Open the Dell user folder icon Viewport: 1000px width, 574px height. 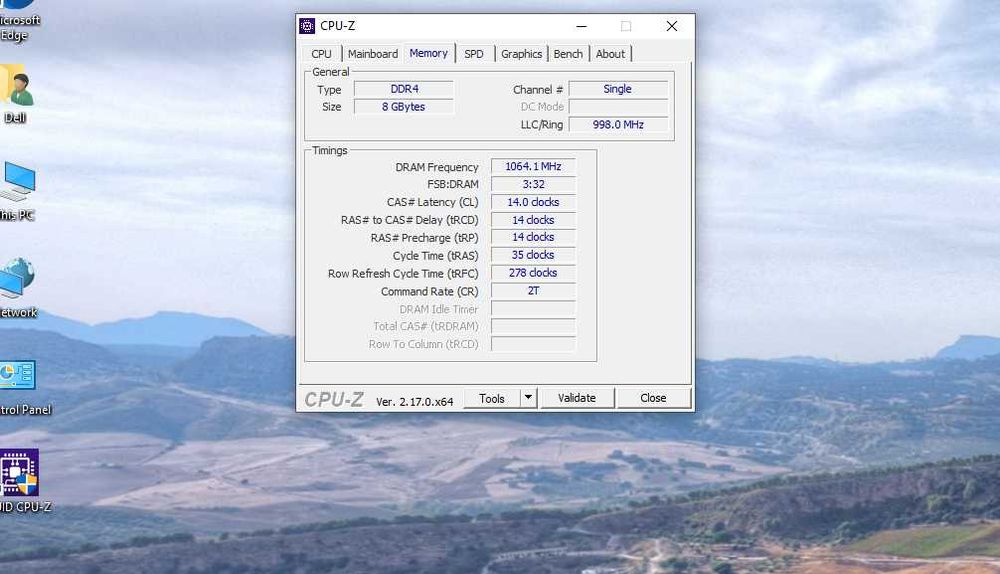15,93
